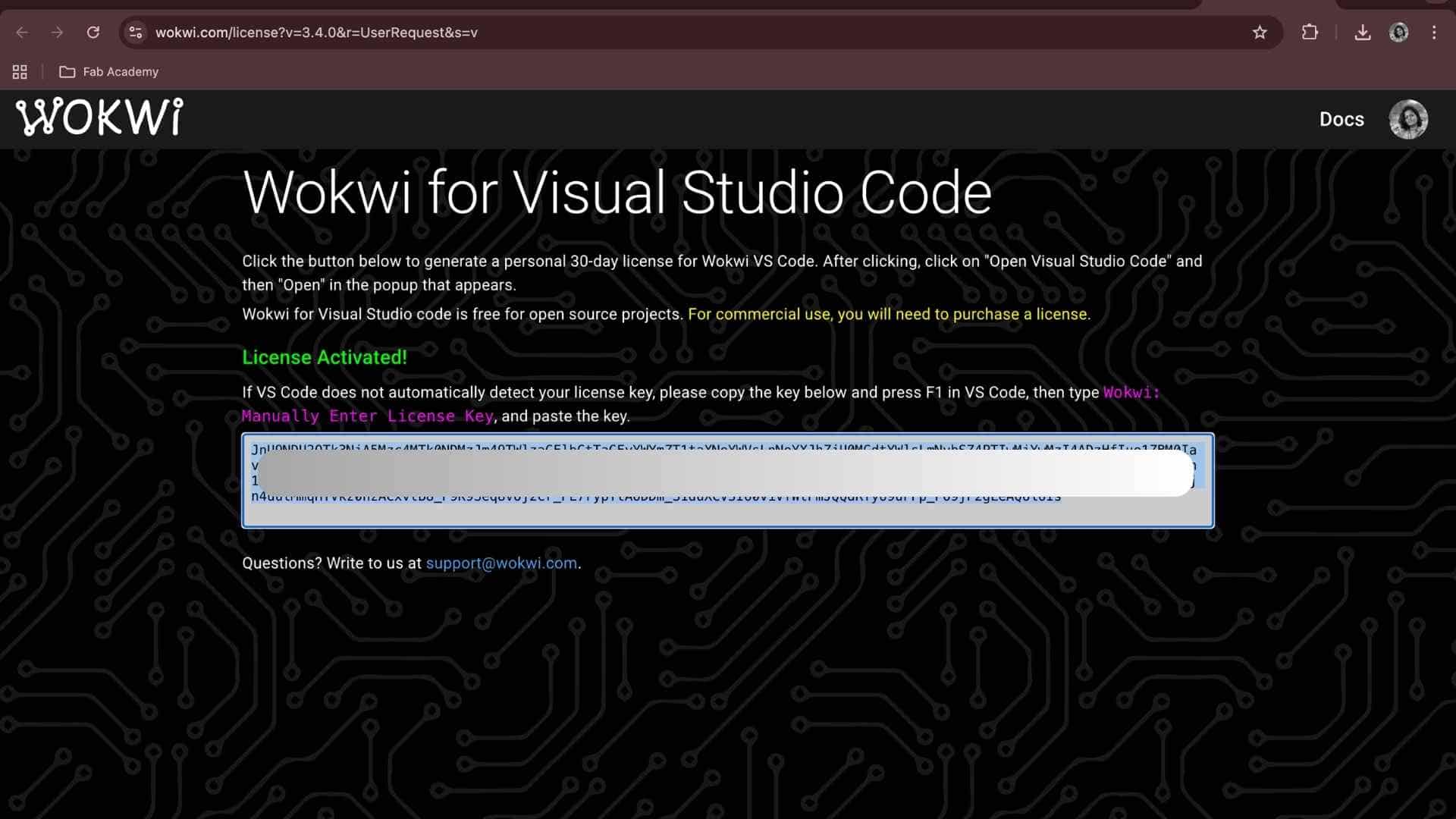Click the support@wokwi.com email link
1456x819 pixels.
(501, 563)
